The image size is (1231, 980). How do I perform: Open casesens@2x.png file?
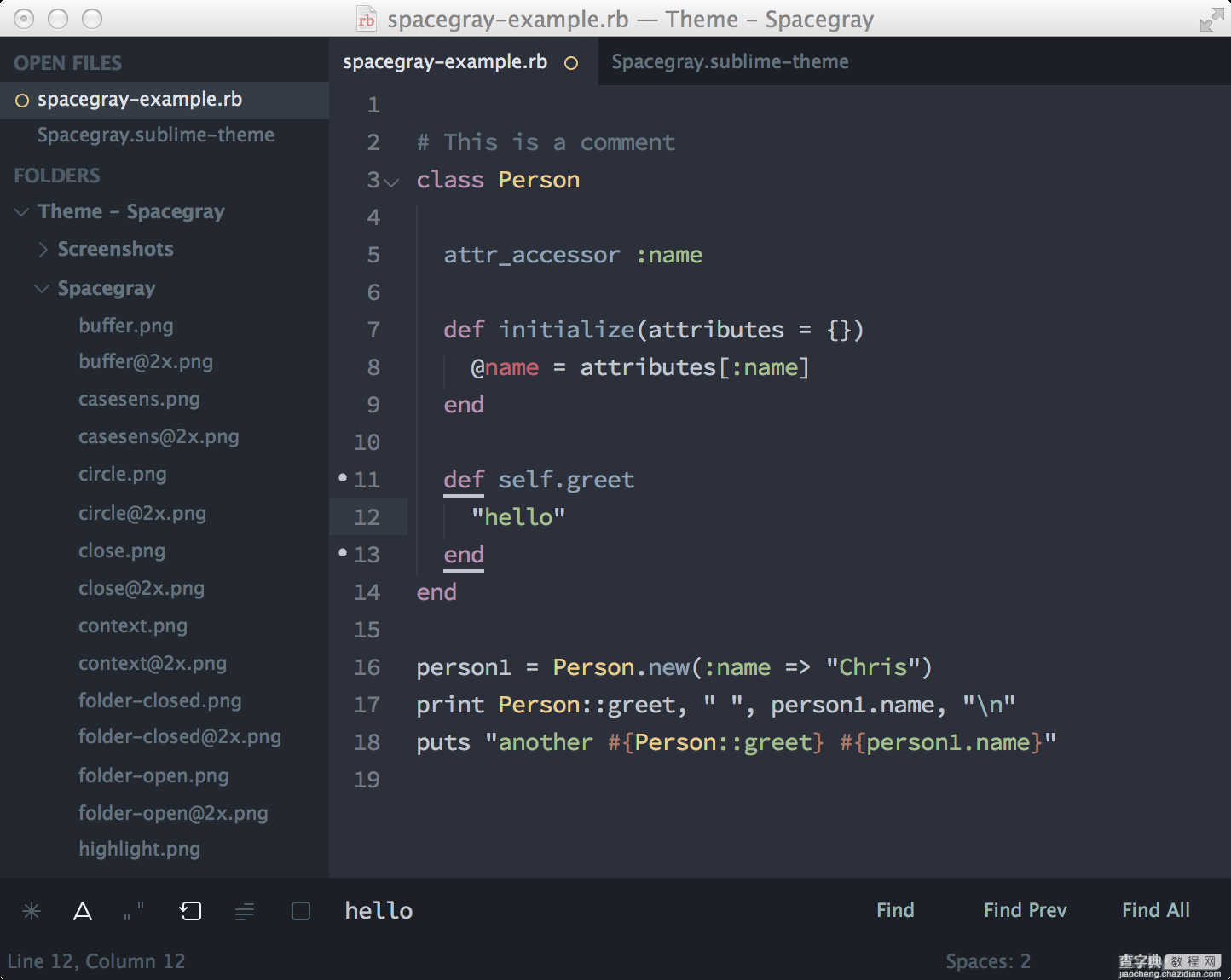pyautogui.click(x=159, y=436)
